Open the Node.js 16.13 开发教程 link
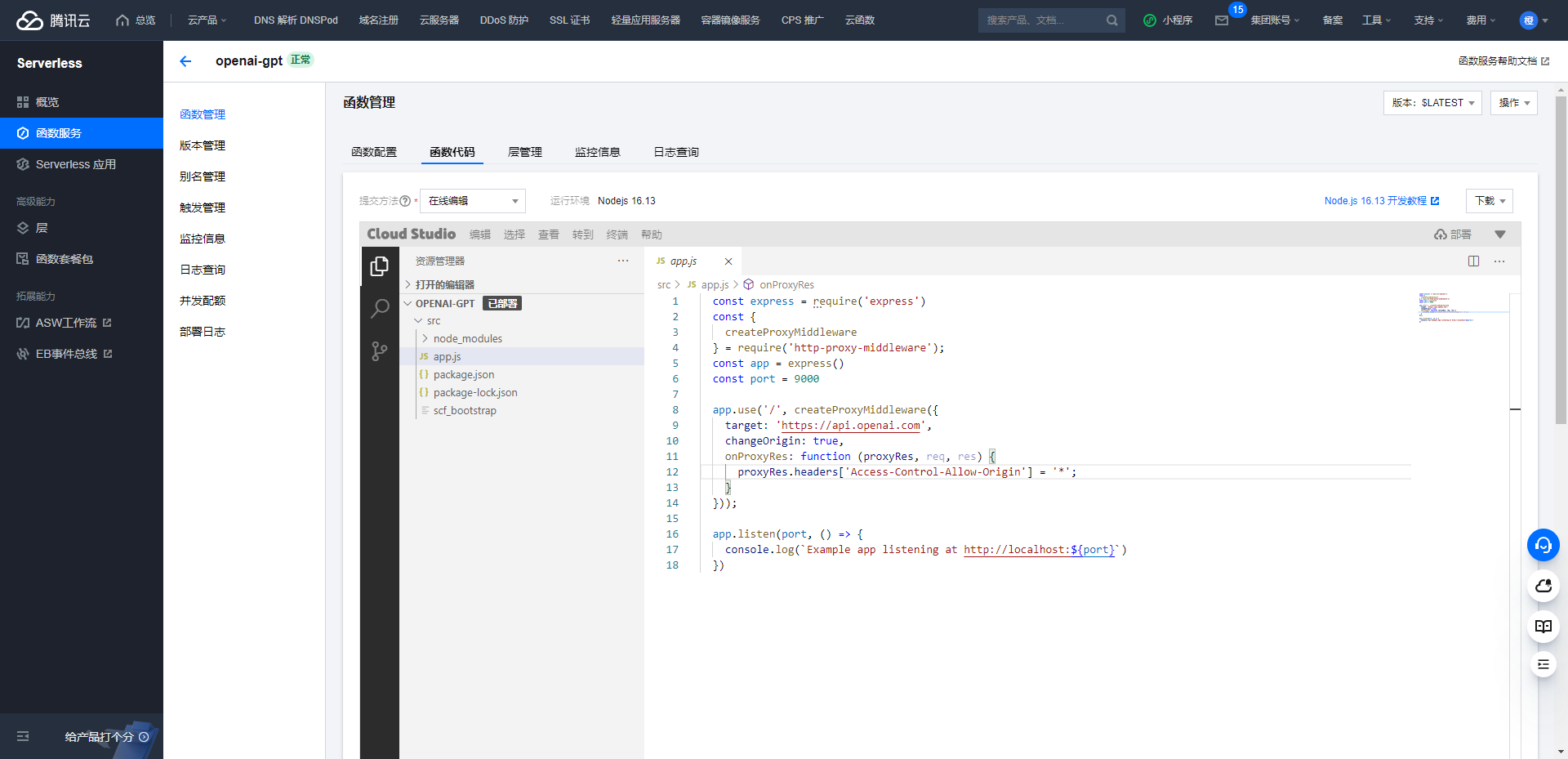 coord(1381,201)
